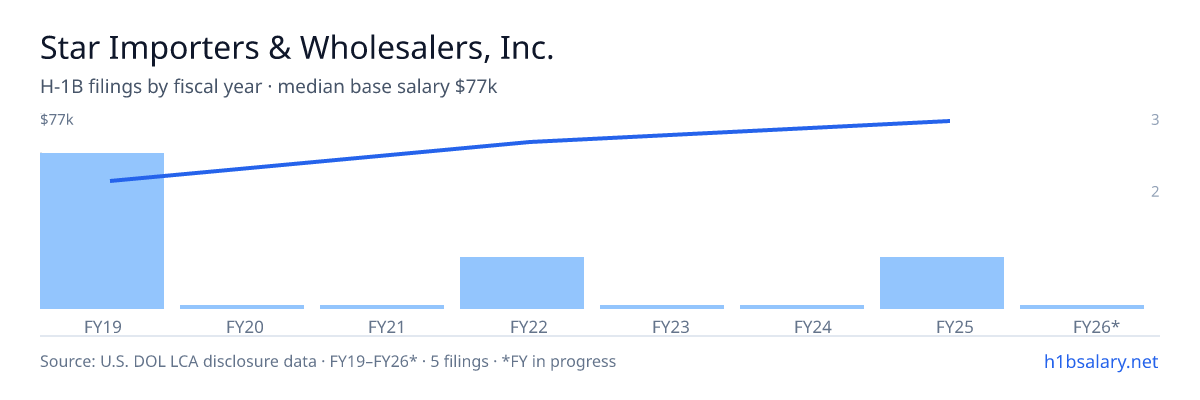Click the FY19 filings bar
The height and width of the screenshot is (400, 1200).
coord(102,231)
